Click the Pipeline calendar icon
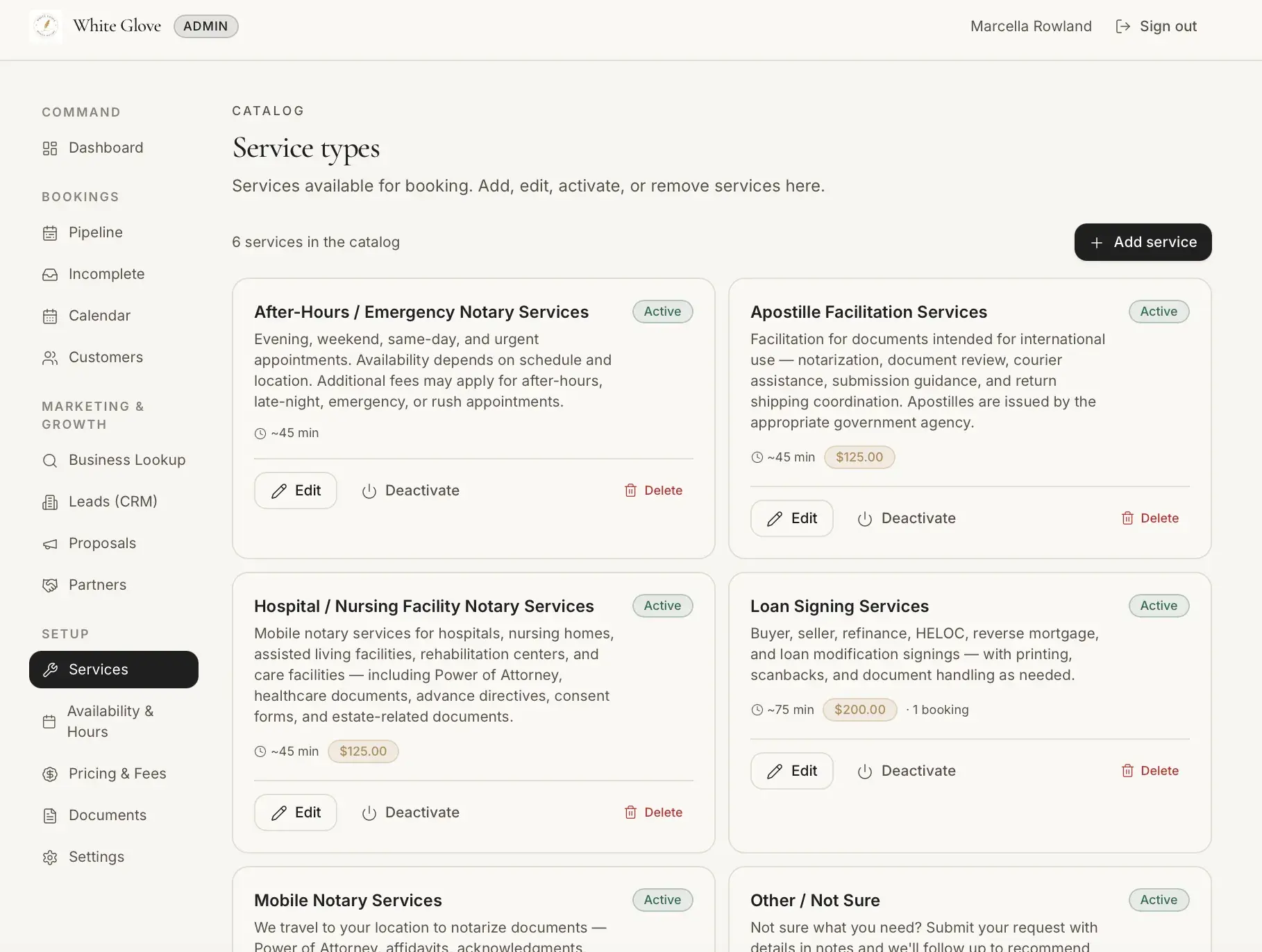 coord(50,233)
